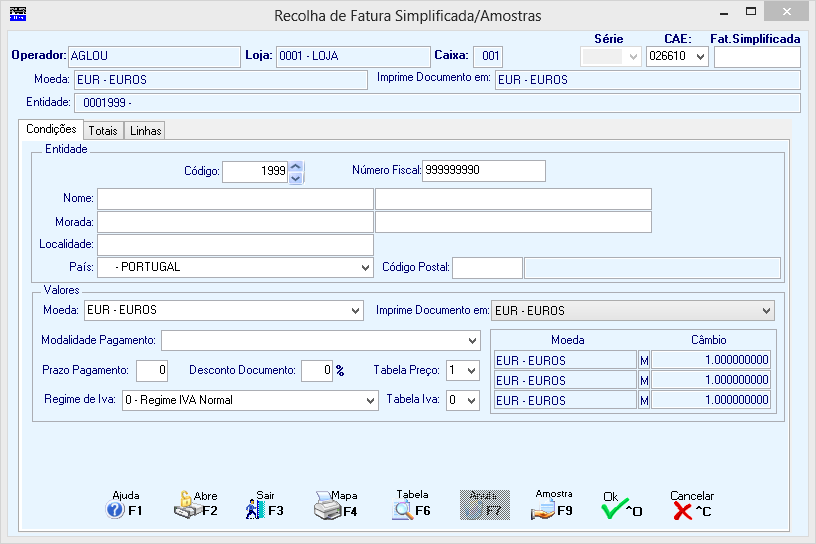
Task: Open the Modalidade Pagamento dropdown
Action: 472,341
